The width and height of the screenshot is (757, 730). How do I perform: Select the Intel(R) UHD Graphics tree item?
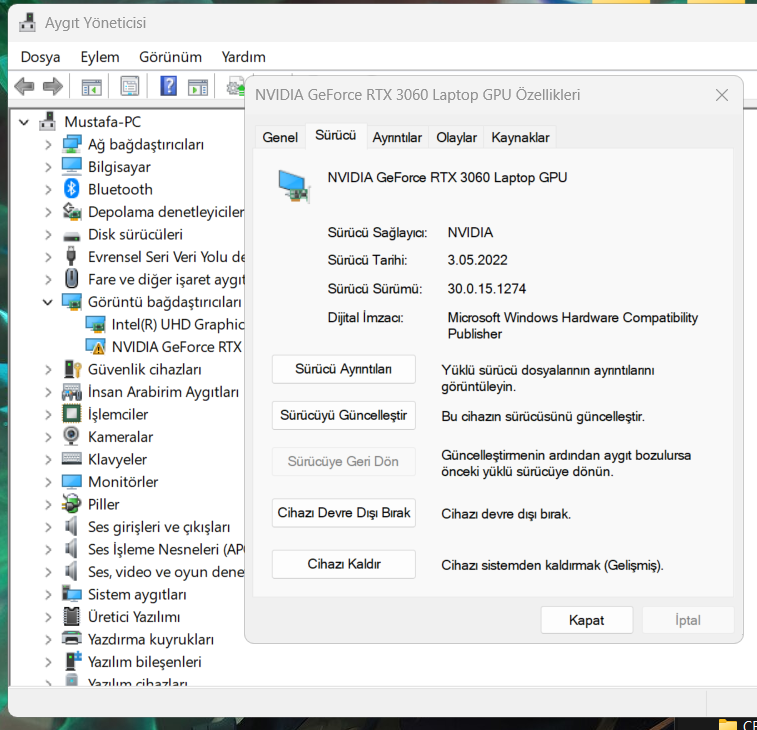pos(178,324)
